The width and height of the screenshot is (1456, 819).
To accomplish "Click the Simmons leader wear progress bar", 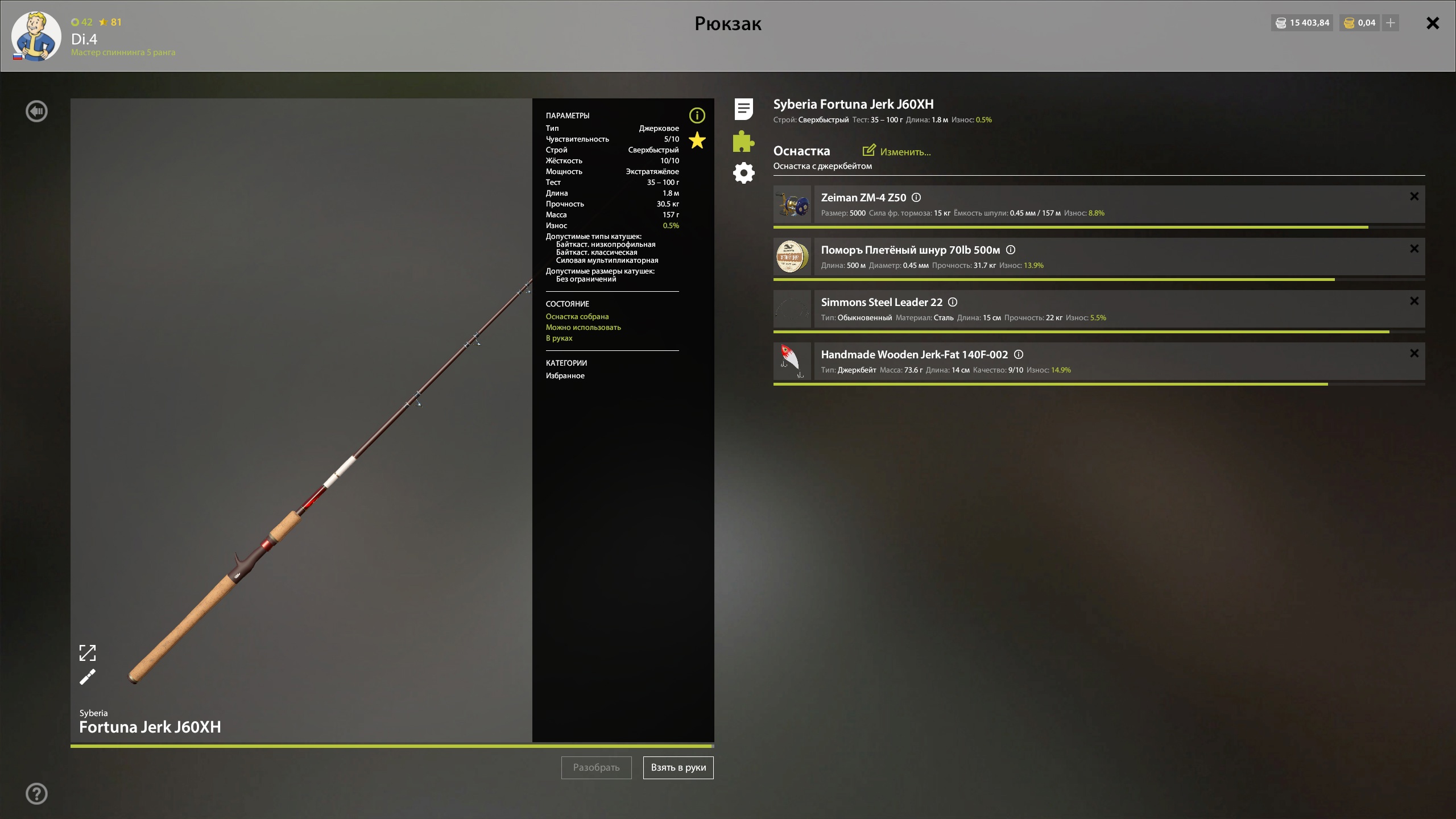I will click(1099, 332).
